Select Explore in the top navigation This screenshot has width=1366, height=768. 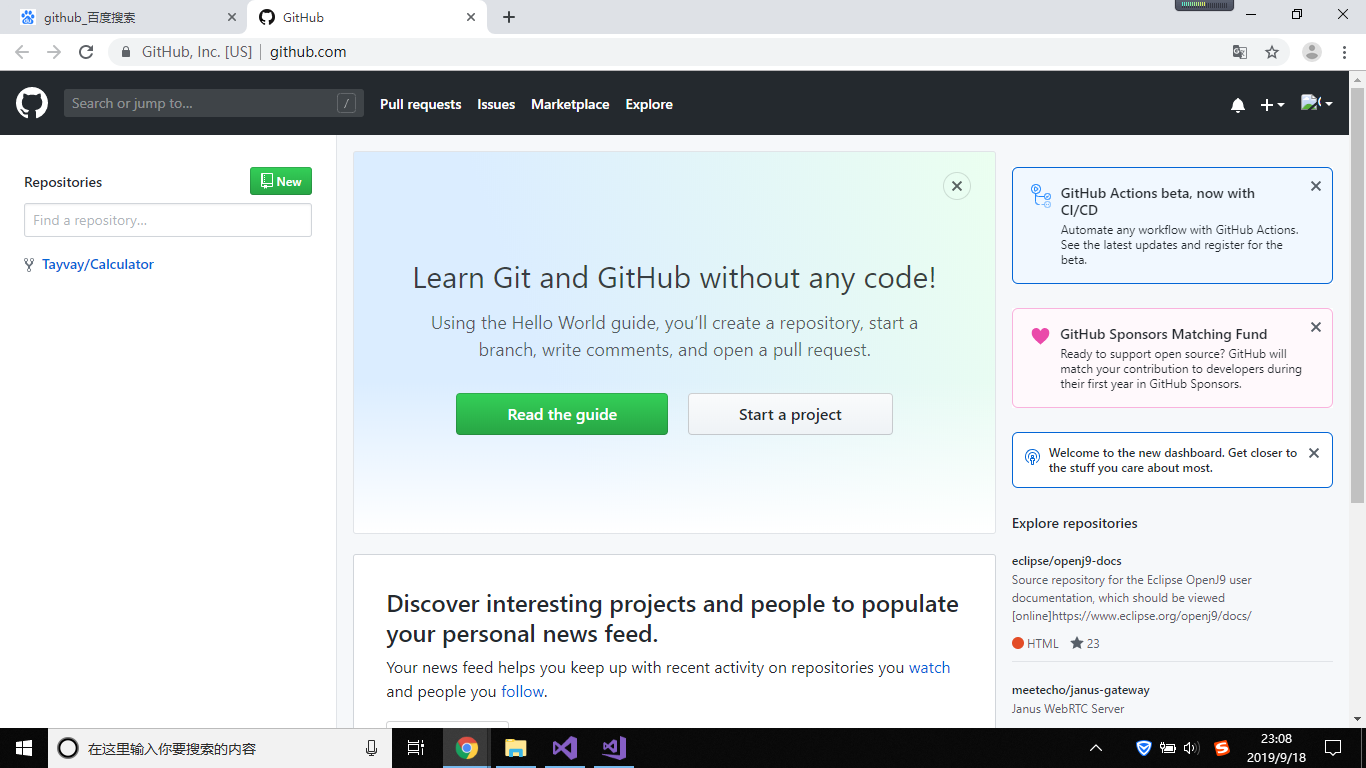pyautogui.click(x=649, y=104)
